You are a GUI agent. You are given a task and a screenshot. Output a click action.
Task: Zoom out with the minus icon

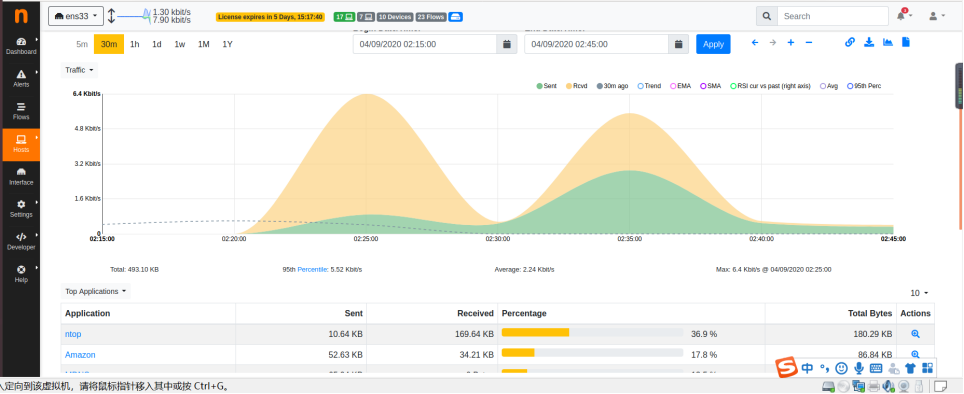pyautogui.click(x=808, y=42)
